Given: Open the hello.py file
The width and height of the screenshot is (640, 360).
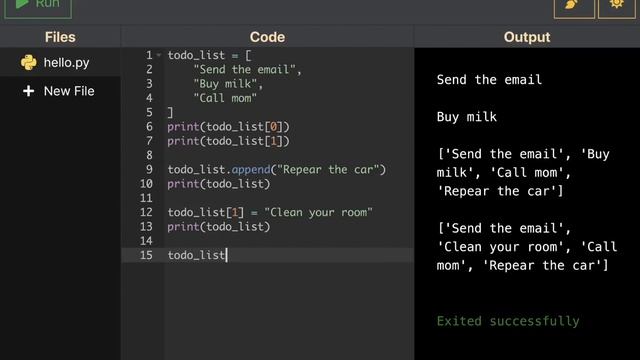Looking at the screenshot, I should coord(60,62).
